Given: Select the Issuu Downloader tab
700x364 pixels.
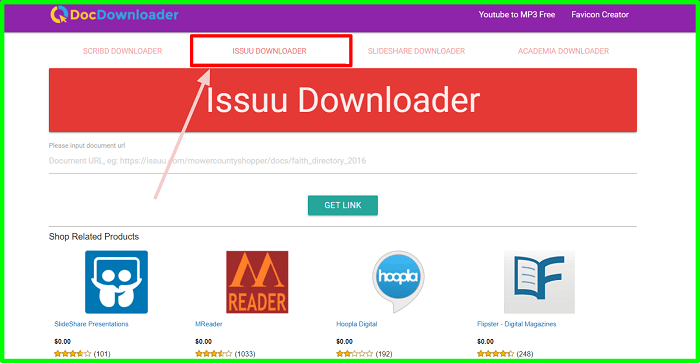Looking at the screenshot, I should click(x=269, y=51).
